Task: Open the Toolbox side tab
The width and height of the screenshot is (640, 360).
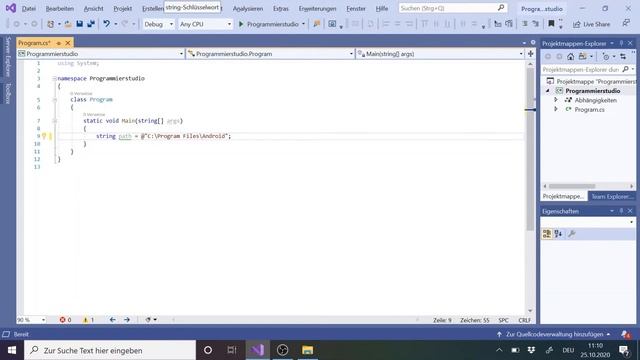Action: coord(8,93)
